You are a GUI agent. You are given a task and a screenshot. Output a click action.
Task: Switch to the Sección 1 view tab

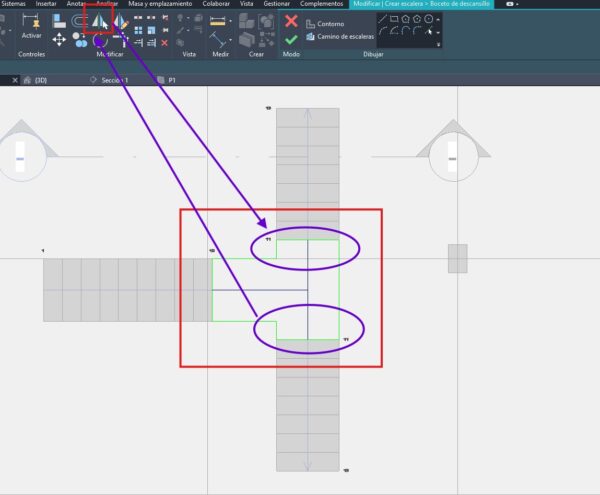(114, 79)
